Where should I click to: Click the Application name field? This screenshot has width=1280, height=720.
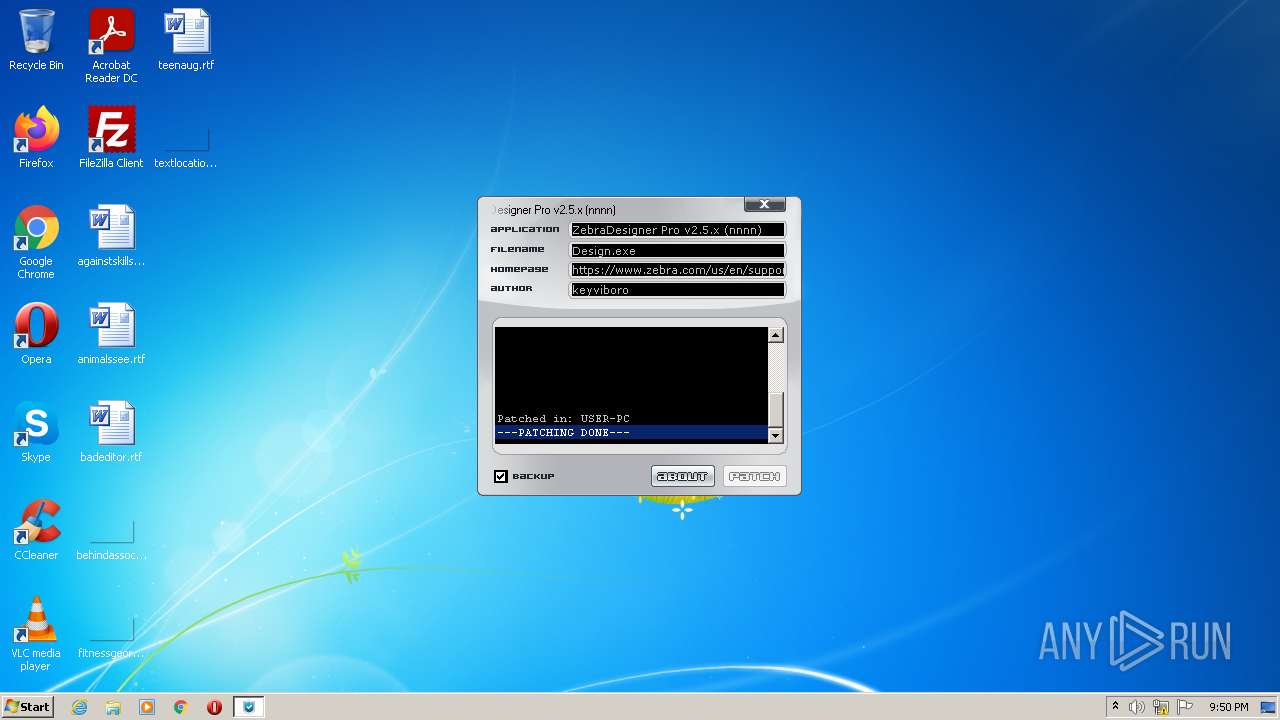[x=677, y=230]
